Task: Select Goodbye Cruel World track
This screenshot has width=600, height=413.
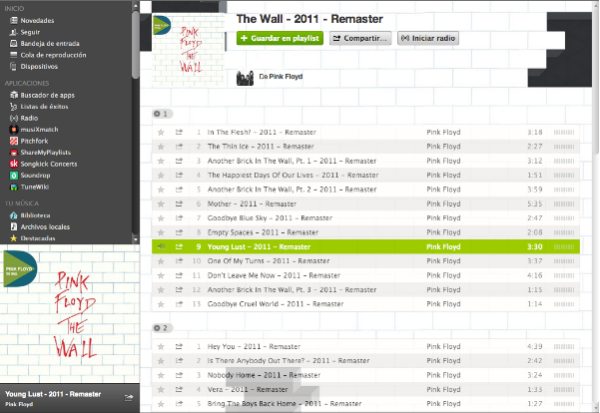Action: pos(366,304)
